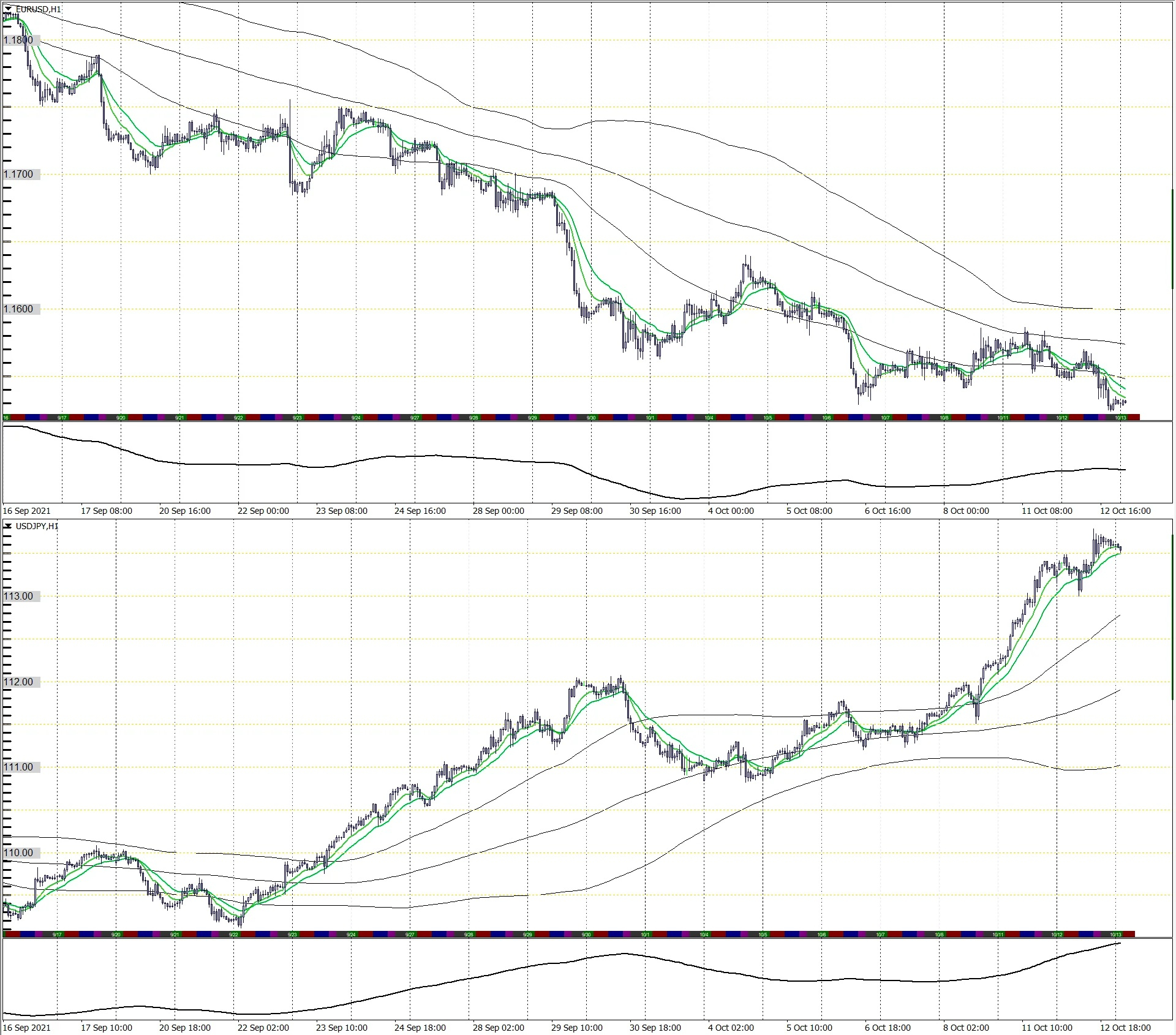Click the green scroll bar beside USDJPY chart
This screenshot has width=1176, height=1035.
(1172, 615)
